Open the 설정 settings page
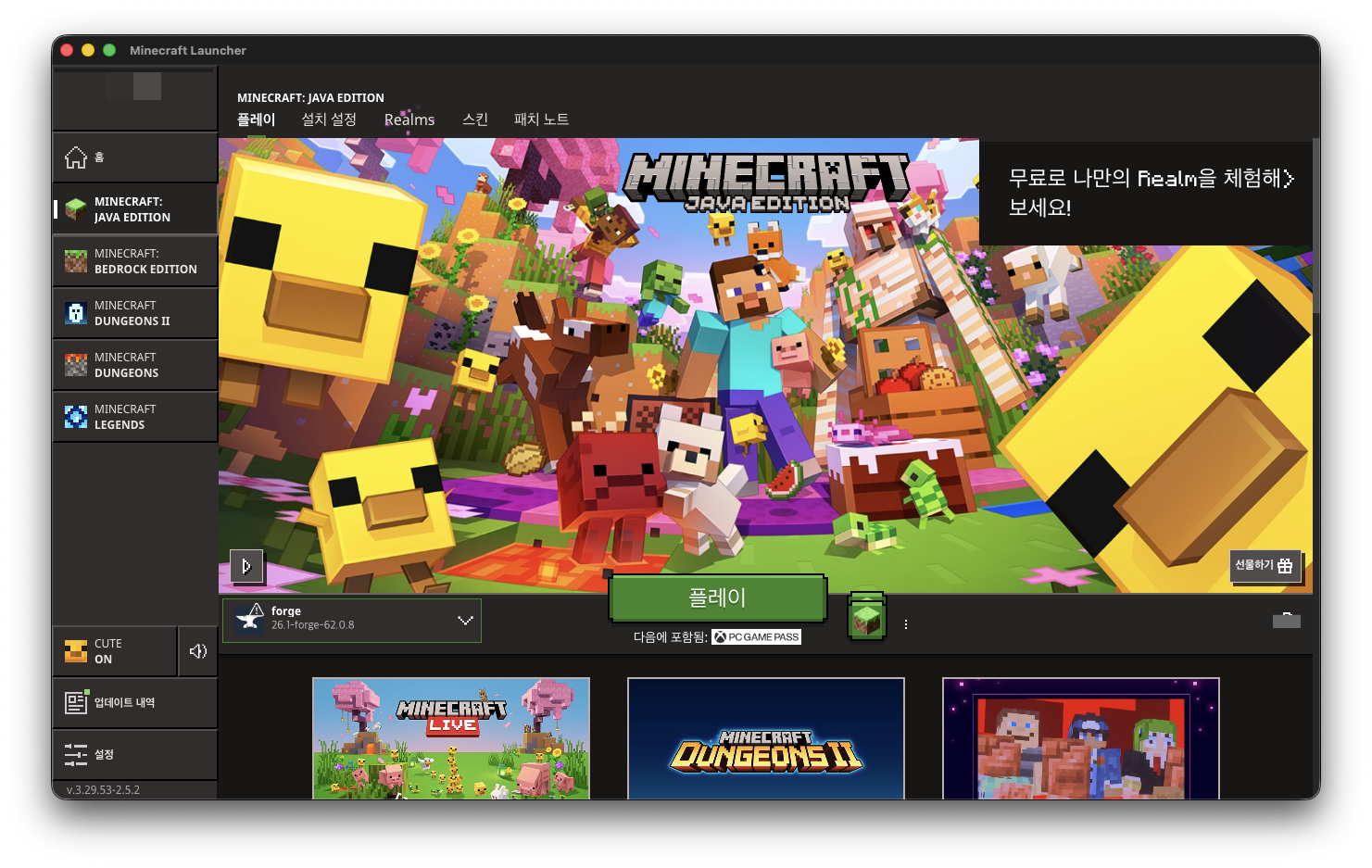The width and height of the screenshot is (1372, 868). [135, 755]
